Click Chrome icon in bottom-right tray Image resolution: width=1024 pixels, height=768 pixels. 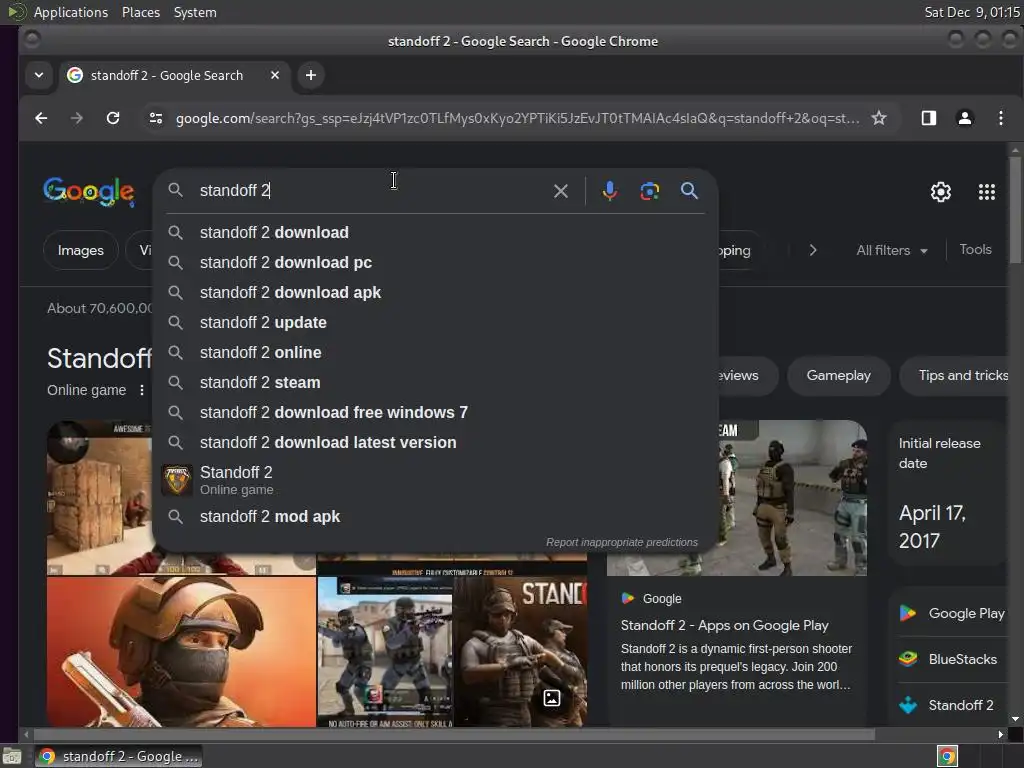pyautogui.click(x=947, y=756)
